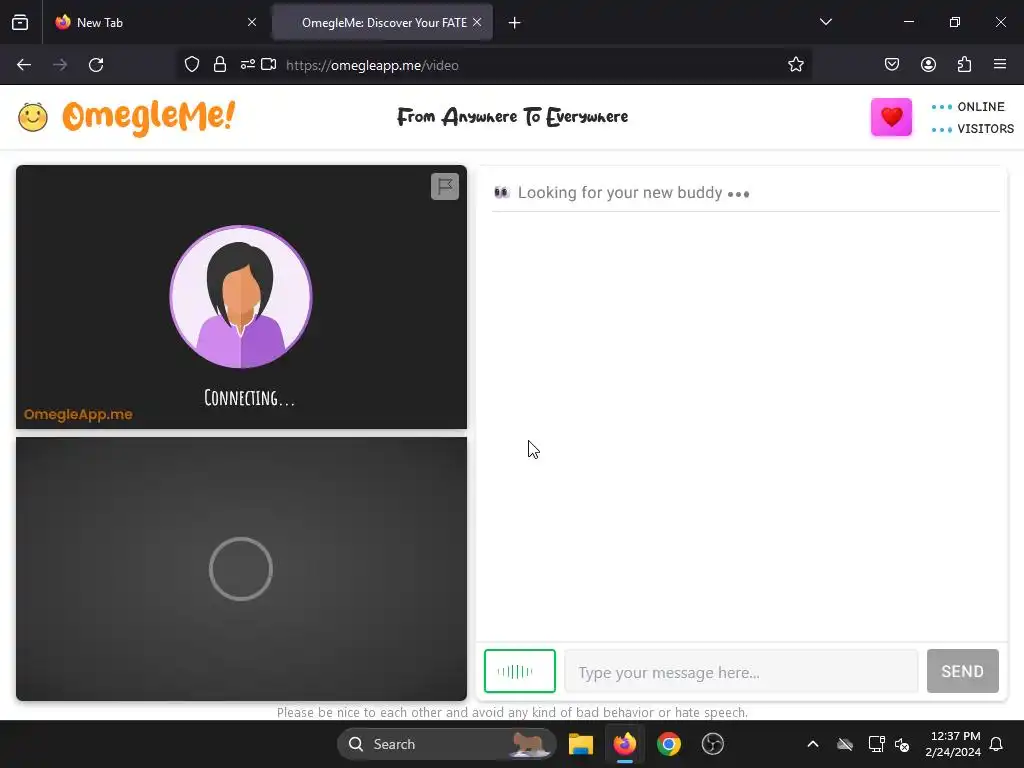Screen dimensions: 1024x768
Task: Click the From Anywhere To Everywhere tagline
Action: tap(513, 117)
